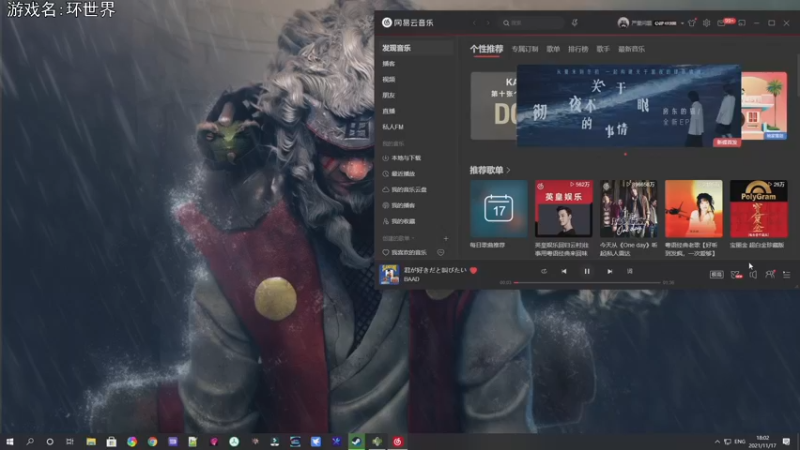Open the listen-together people icon
800x450 pixels.
click(x=770, y=274)
